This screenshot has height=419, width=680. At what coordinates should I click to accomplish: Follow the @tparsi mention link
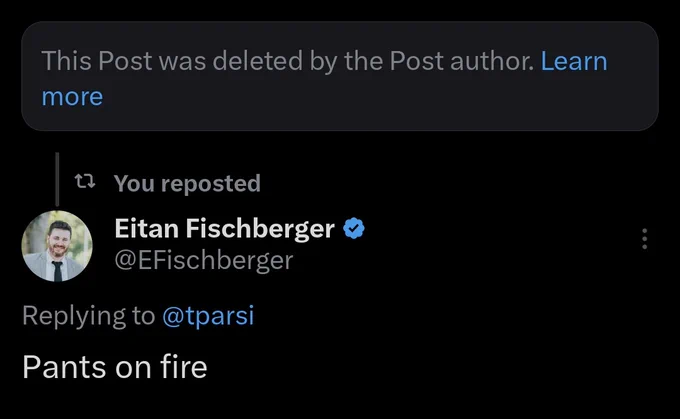click(x=208, y=315)
